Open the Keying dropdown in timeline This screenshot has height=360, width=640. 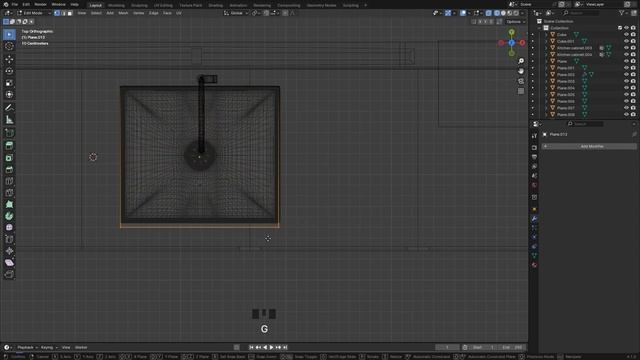(x=49, y=347)
